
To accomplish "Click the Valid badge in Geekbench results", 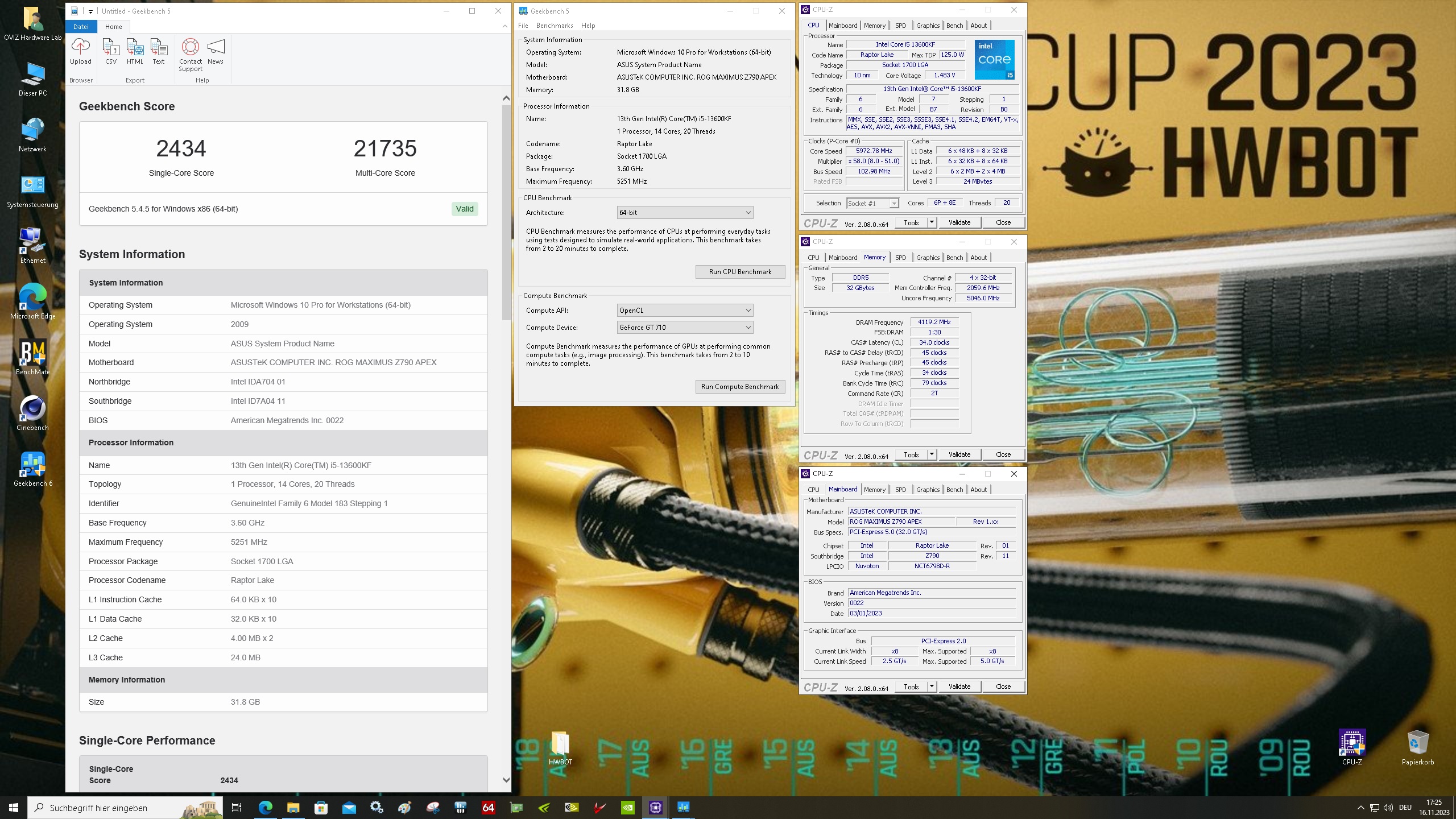I will click(465, 209).
